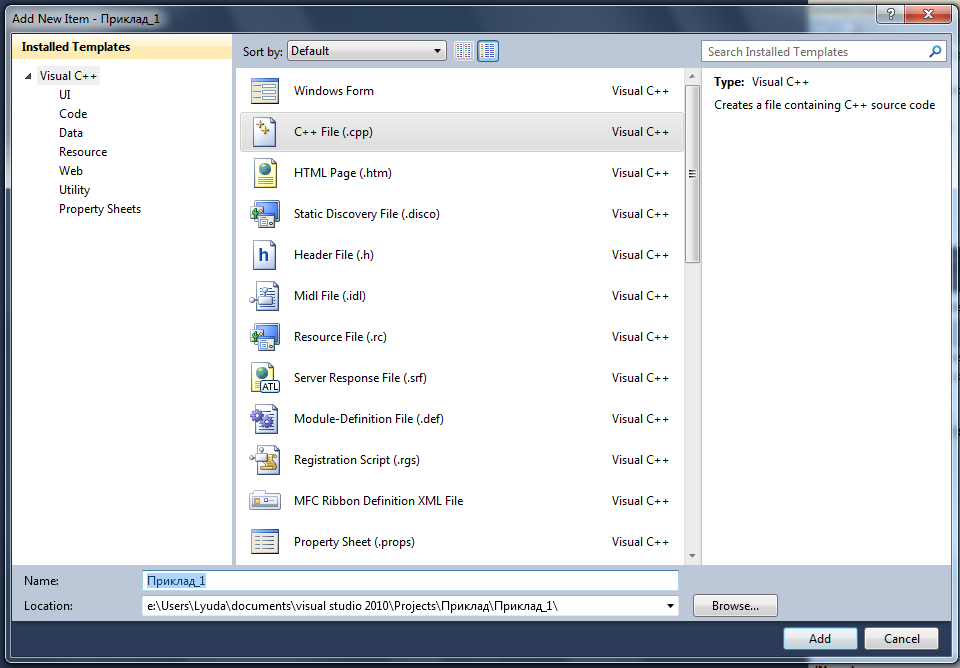Screen dimensions: 960x668
Task: Select the Windows Form template icon
Action: click(265, 91)
